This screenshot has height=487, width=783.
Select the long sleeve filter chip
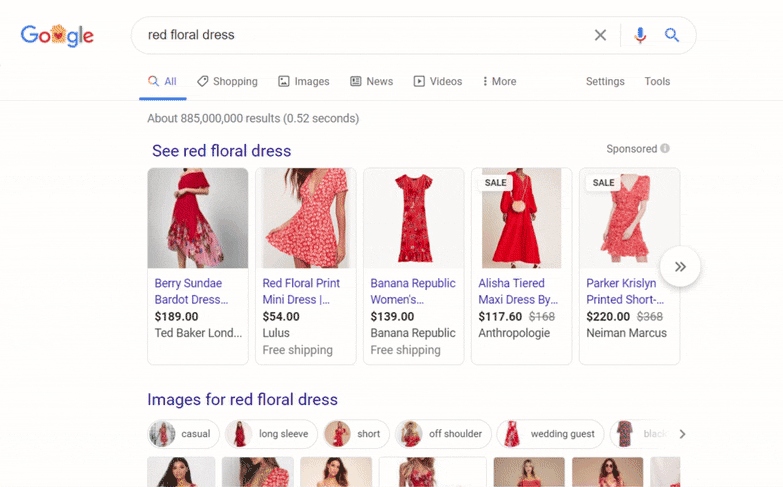point(271,434)
